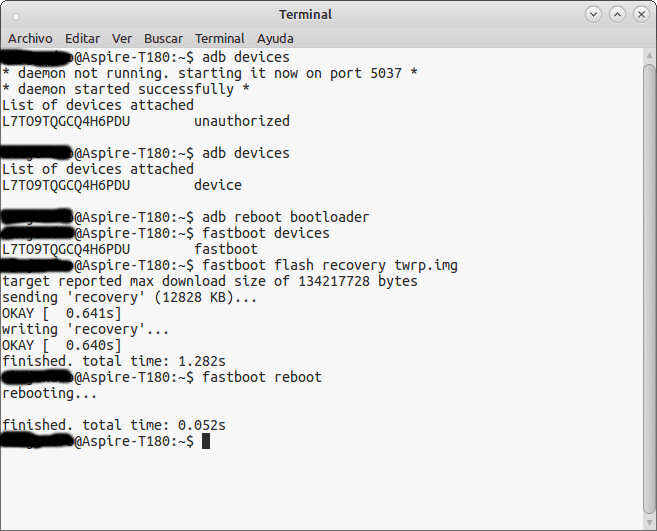Screen dimensions: 657x531
Task: Minimize the Terminal window
Action: click(593, 15)
